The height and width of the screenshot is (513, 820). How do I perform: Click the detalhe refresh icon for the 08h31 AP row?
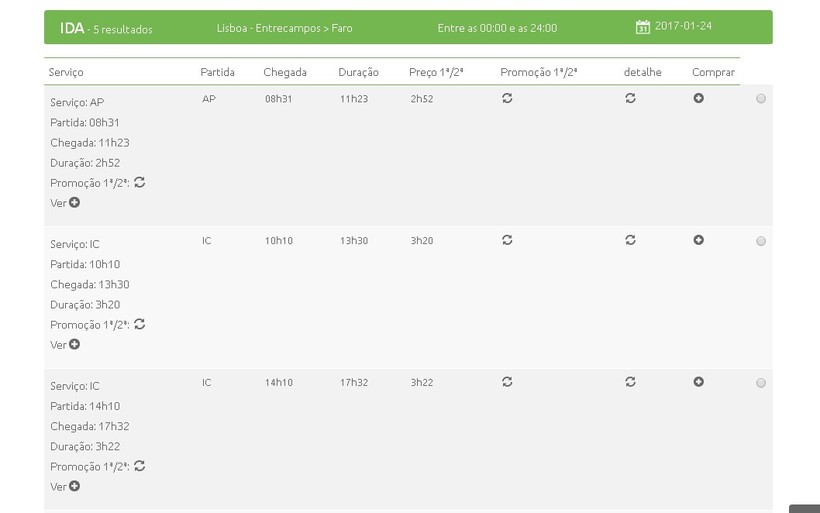630,98
